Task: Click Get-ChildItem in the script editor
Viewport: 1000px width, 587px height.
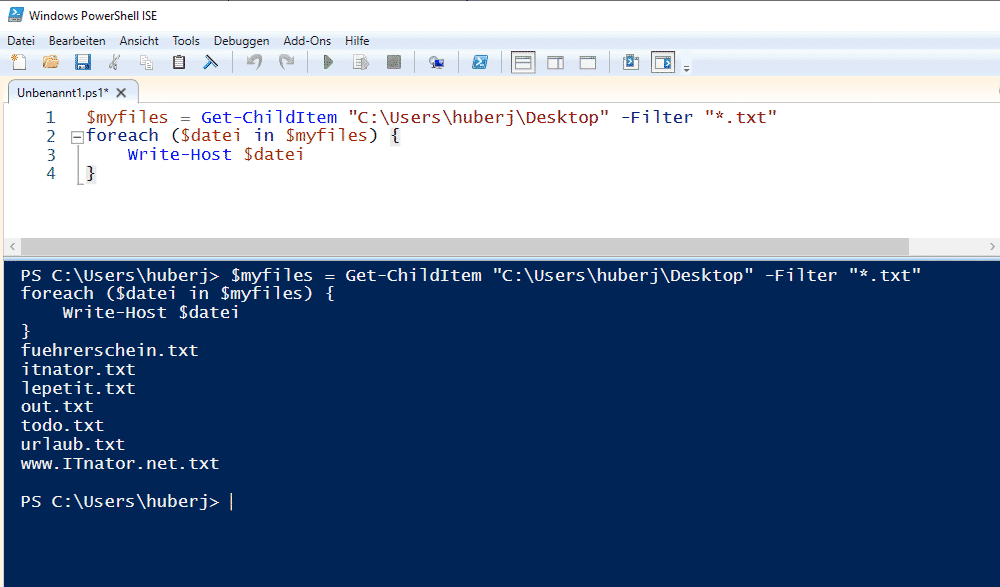Action: pos(269,117)
